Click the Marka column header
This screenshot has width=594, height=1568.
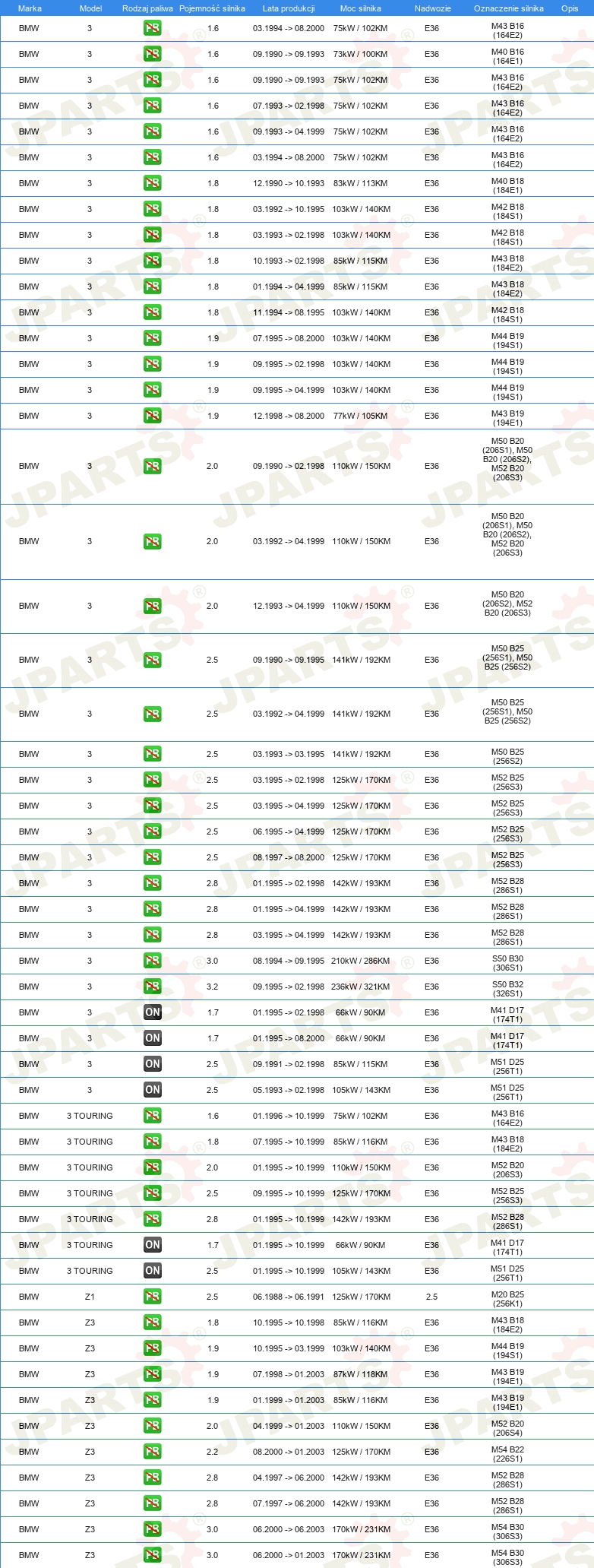[30, 8]
